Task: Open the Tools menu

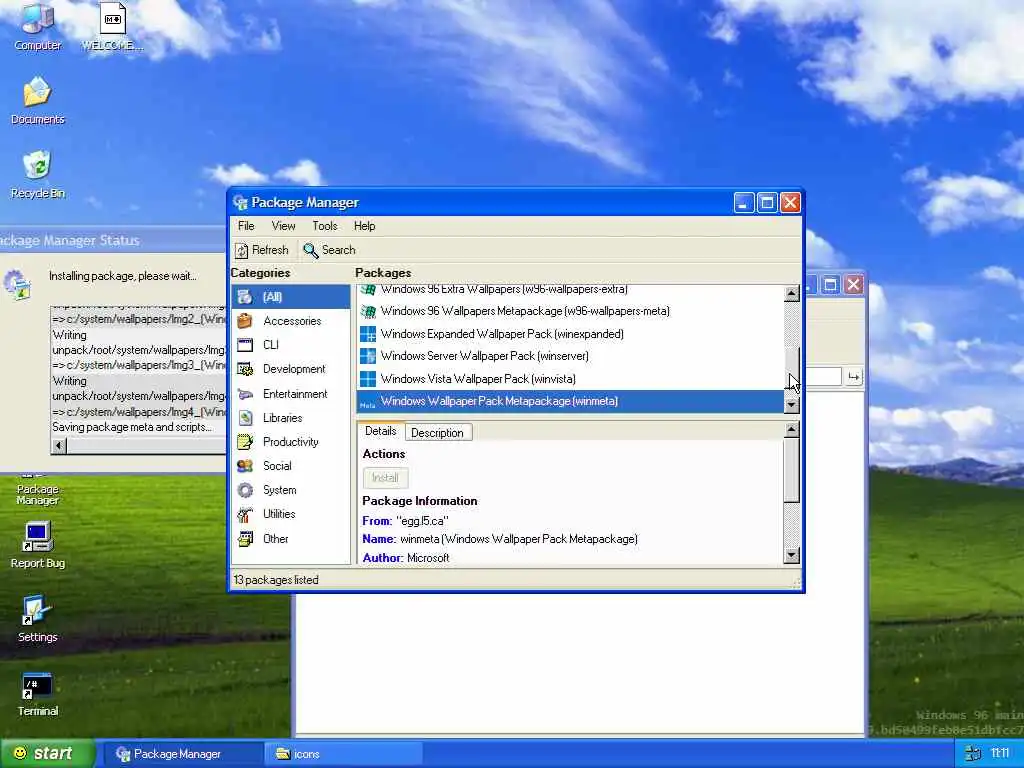Action: [x=325, y=226]
